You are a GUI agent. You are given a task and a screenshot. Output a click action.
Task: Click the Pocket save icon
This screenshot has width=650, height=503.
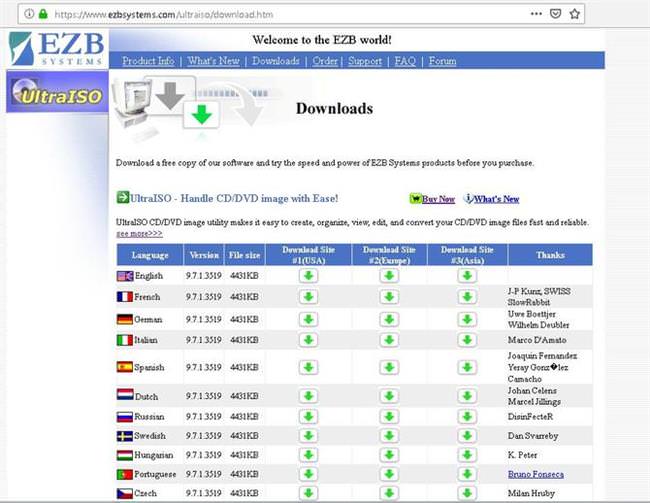(555, 14)
